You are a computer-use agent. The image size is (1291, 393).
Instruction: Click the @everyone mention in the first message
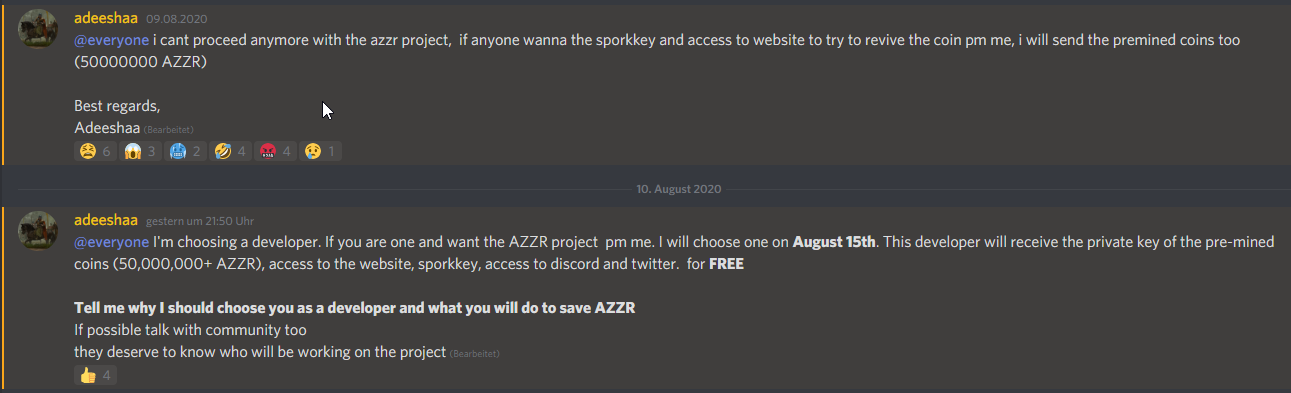(111, 40)
